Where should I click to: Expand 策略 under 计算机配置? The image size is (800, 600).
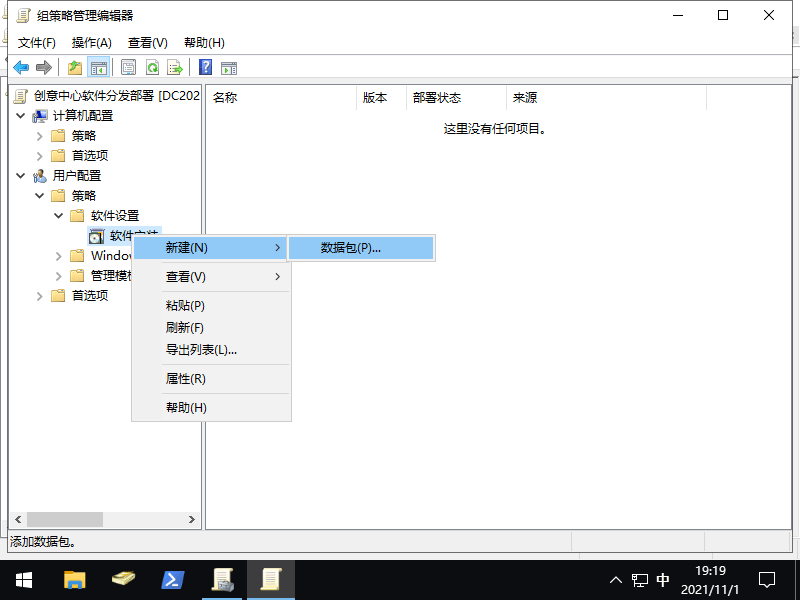40,136
